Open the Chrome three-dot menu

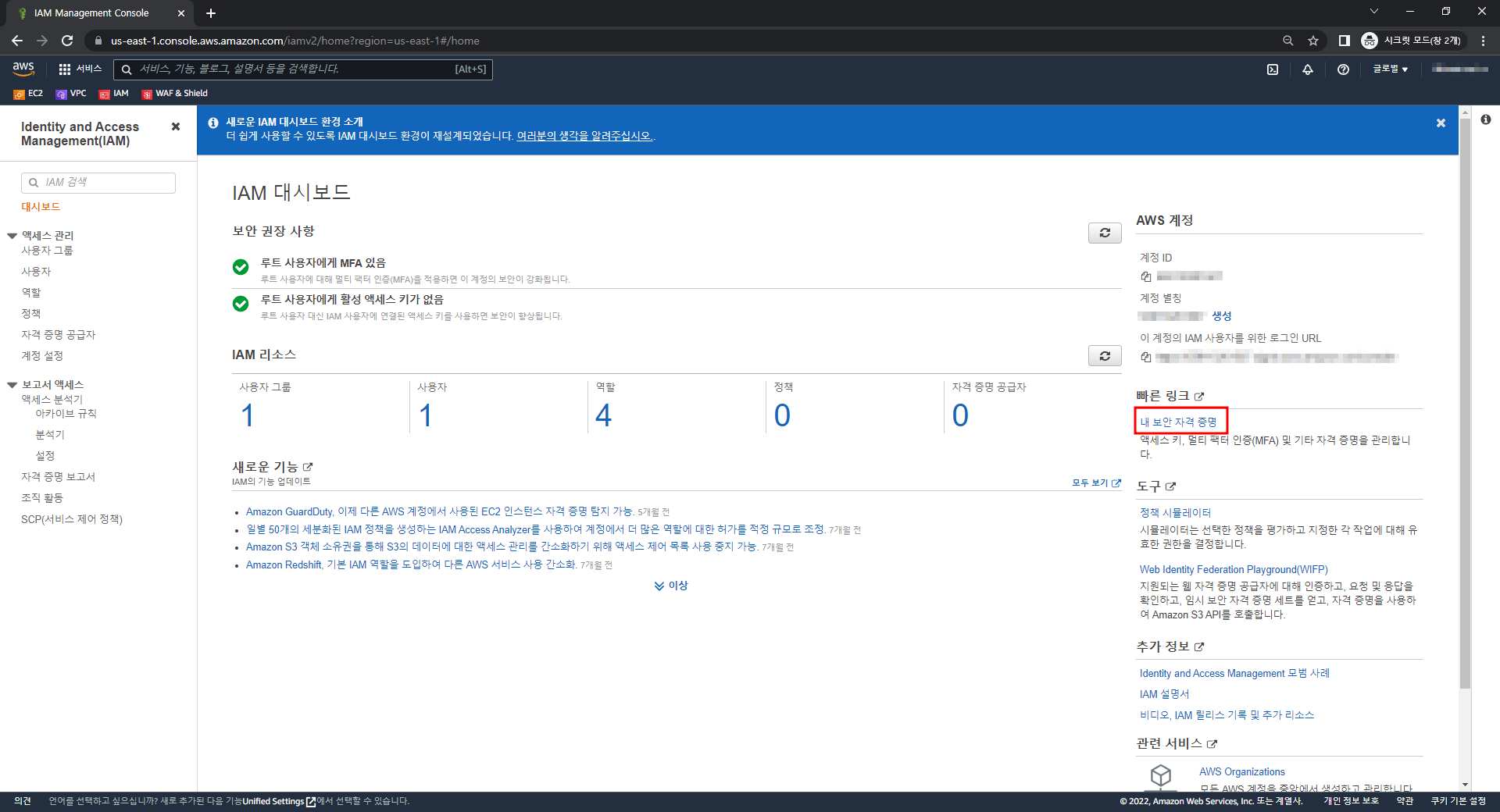[x=1483, y=41]
